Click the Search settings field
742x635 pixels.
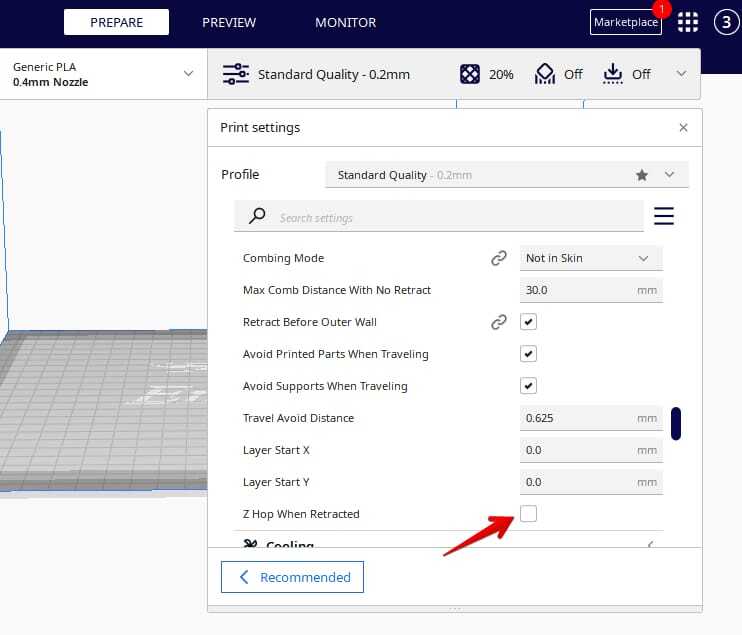(x=455, y=217)
